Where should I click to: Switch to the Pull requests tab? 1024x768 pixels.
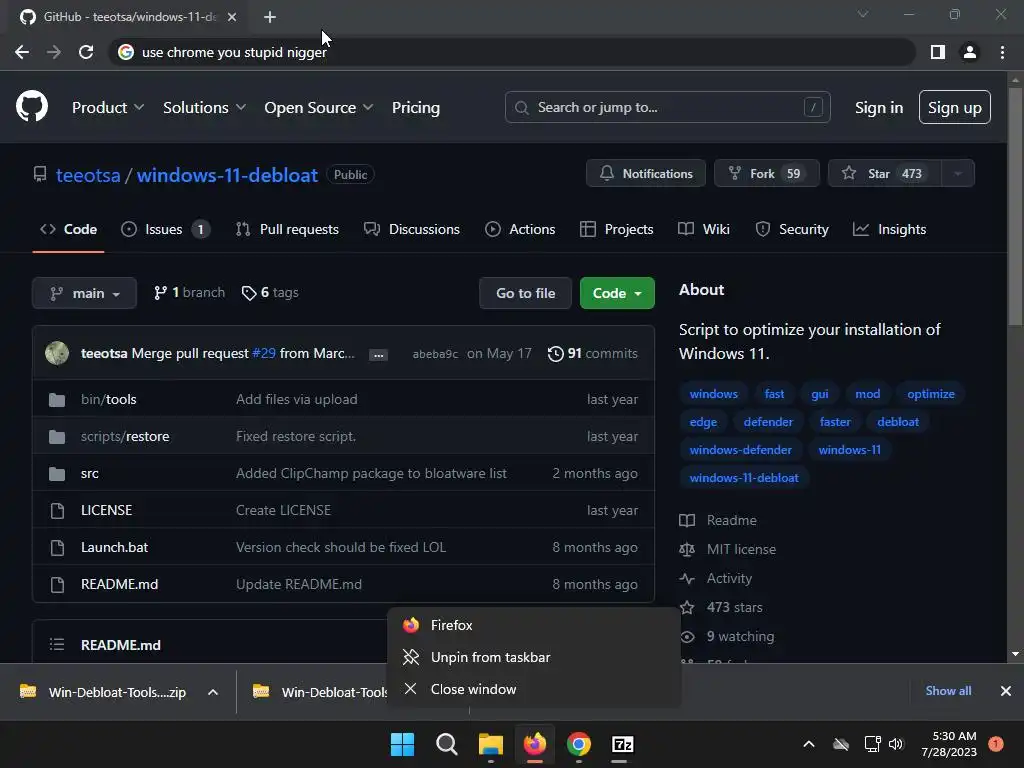tap(287, 229)
